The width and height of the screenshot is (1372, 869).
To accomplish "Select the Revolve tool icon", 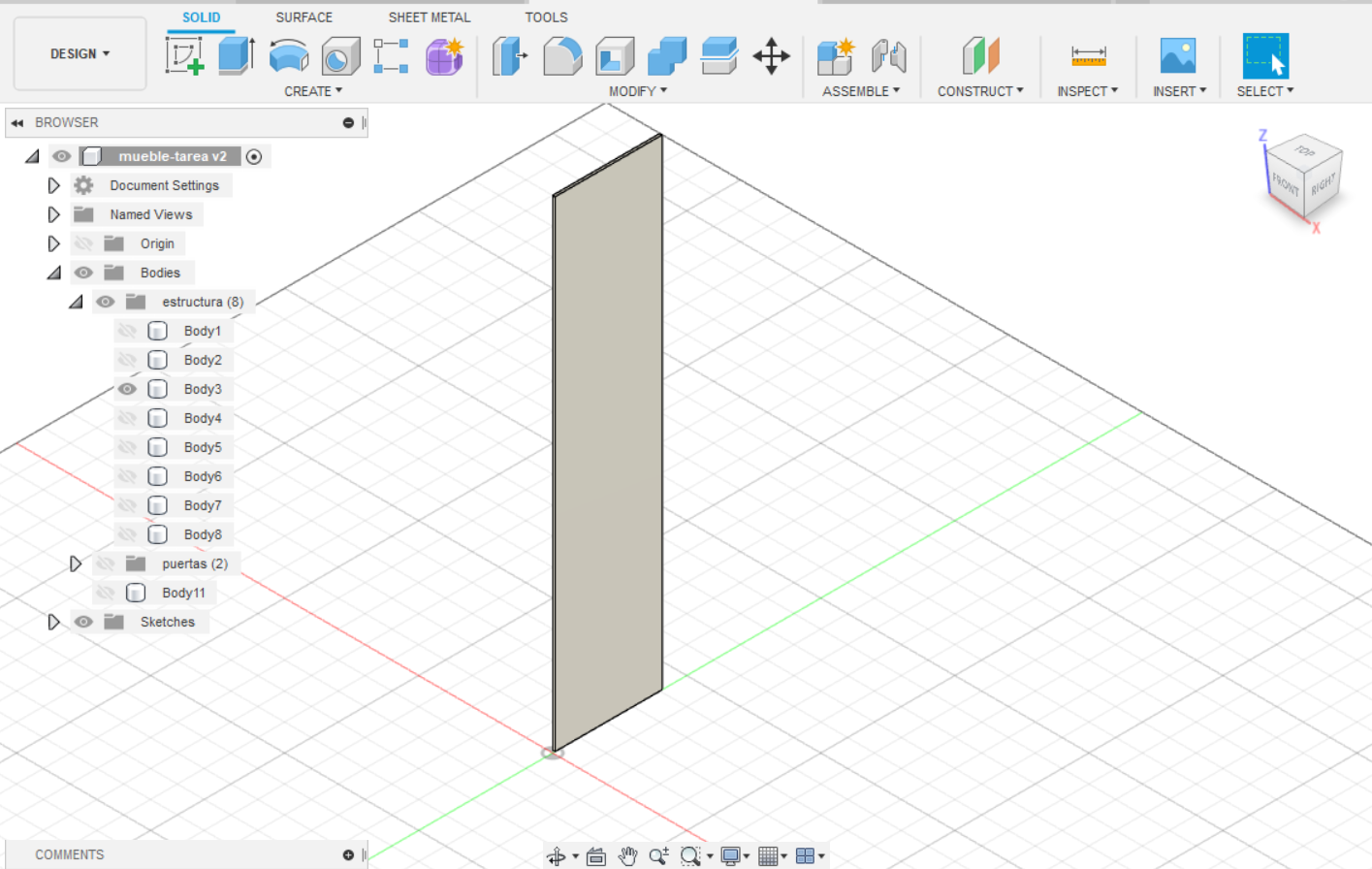I will [288, 56].
